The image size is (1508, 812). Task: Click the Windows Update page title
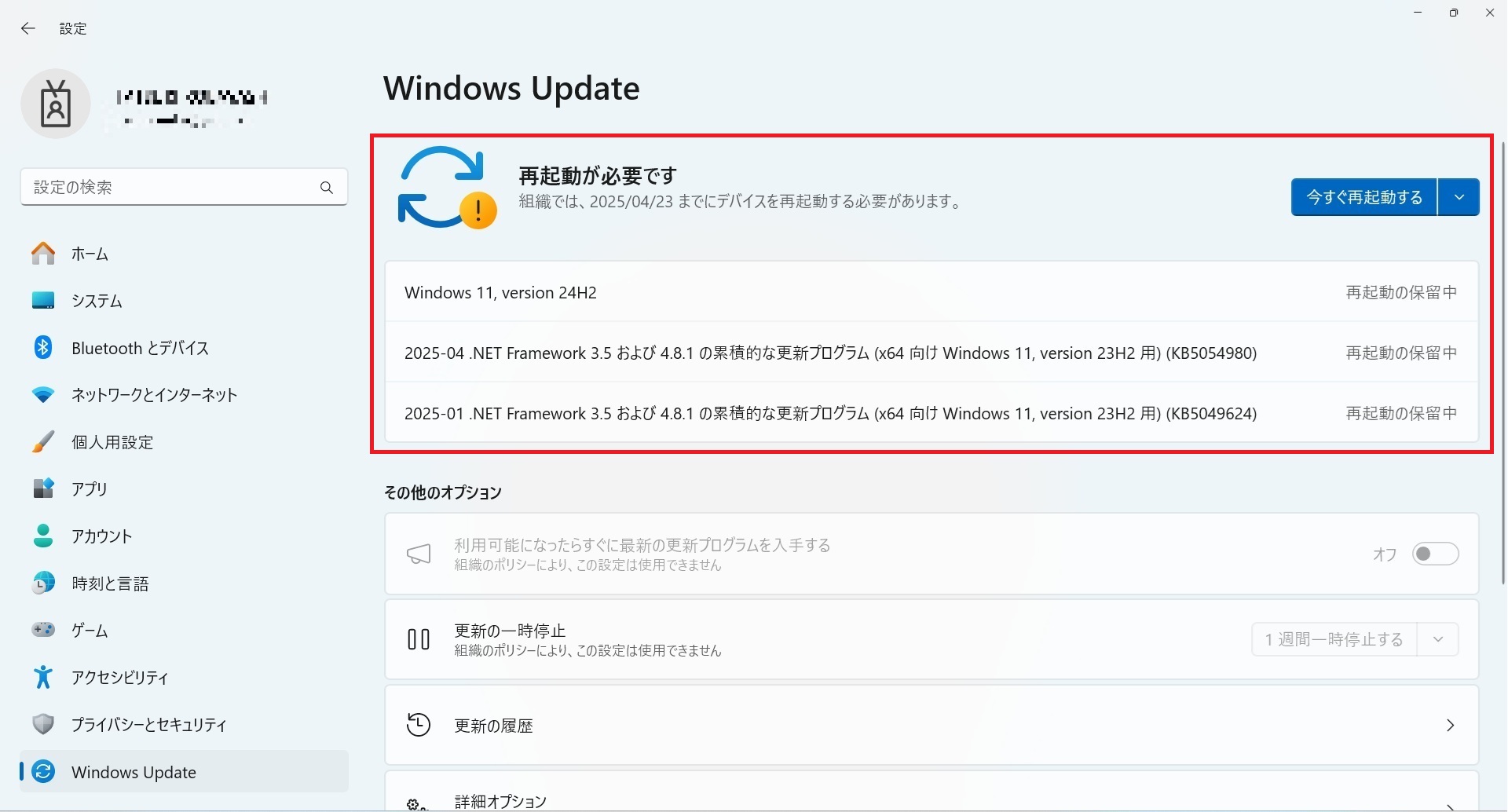tap(511, 88)
